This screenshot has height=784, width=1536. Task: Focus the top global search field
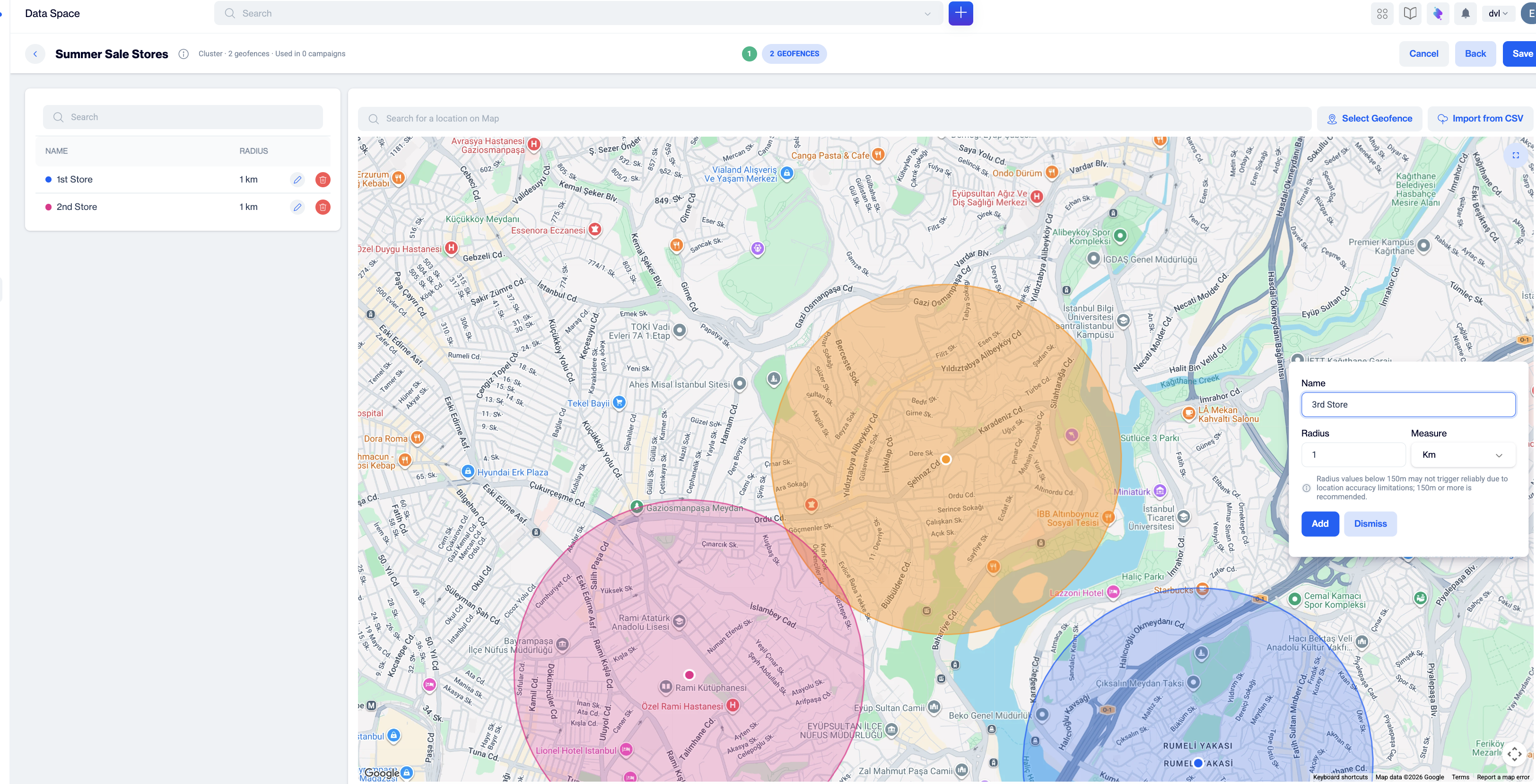tap(578, 13)
